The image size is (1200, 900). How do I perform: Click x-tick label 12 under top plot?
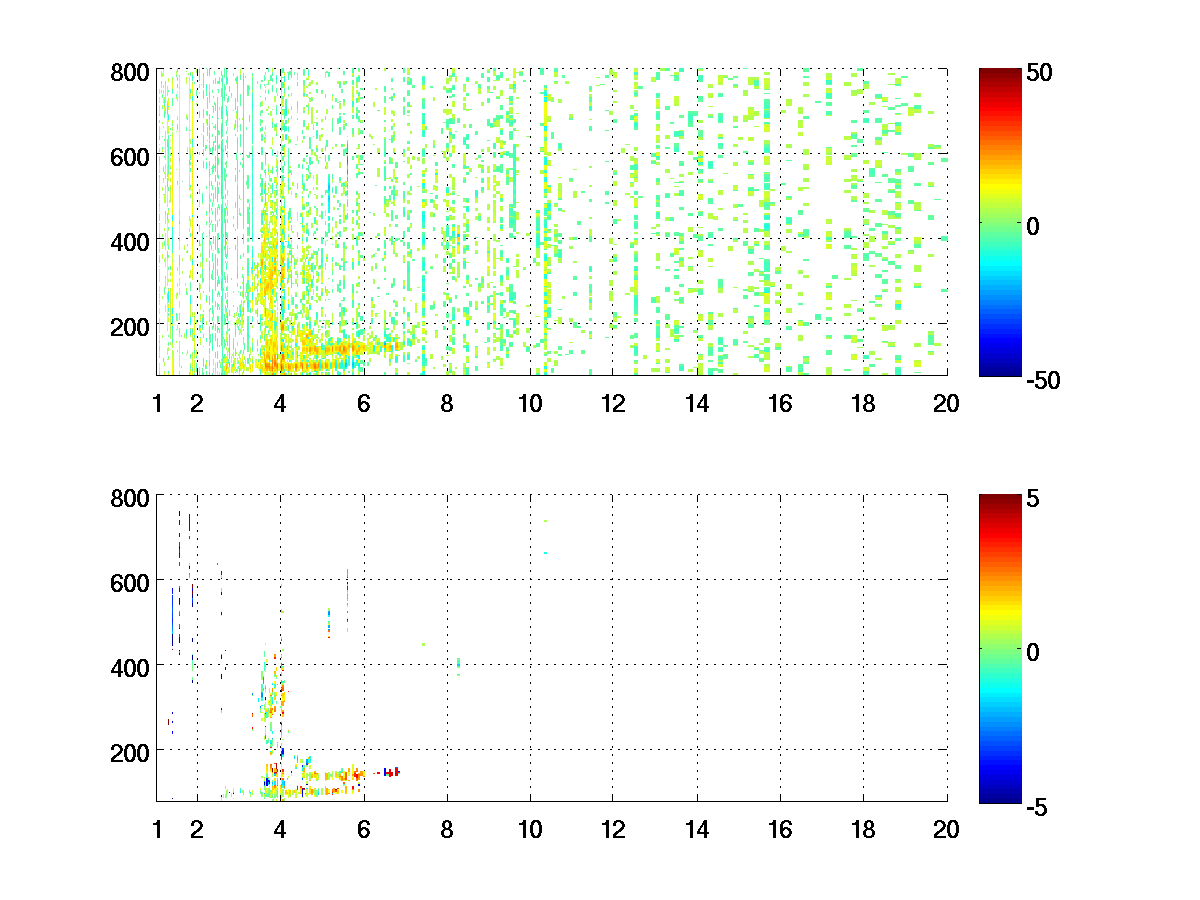pyautogui.click(x=613, y=404)
